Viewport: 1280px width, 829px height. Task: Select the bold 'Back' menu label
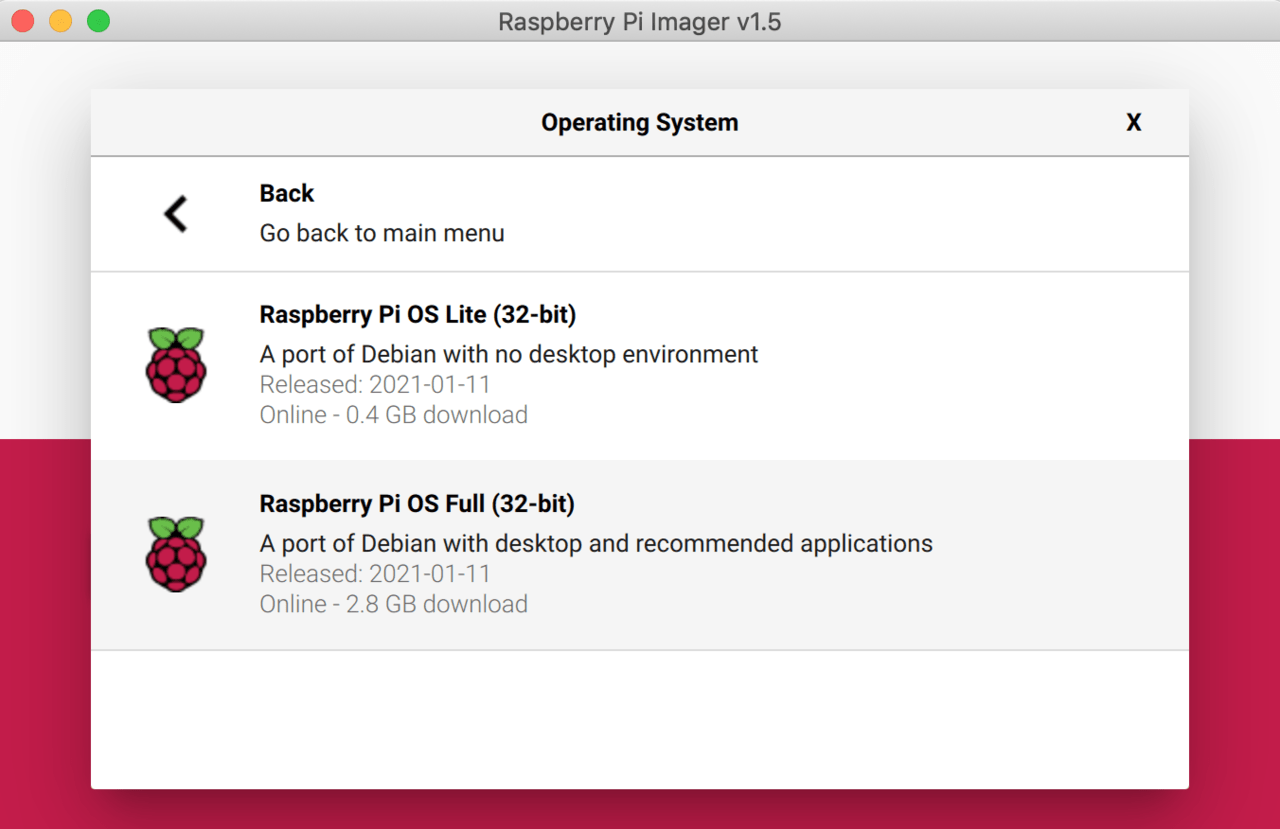[287, 194]
